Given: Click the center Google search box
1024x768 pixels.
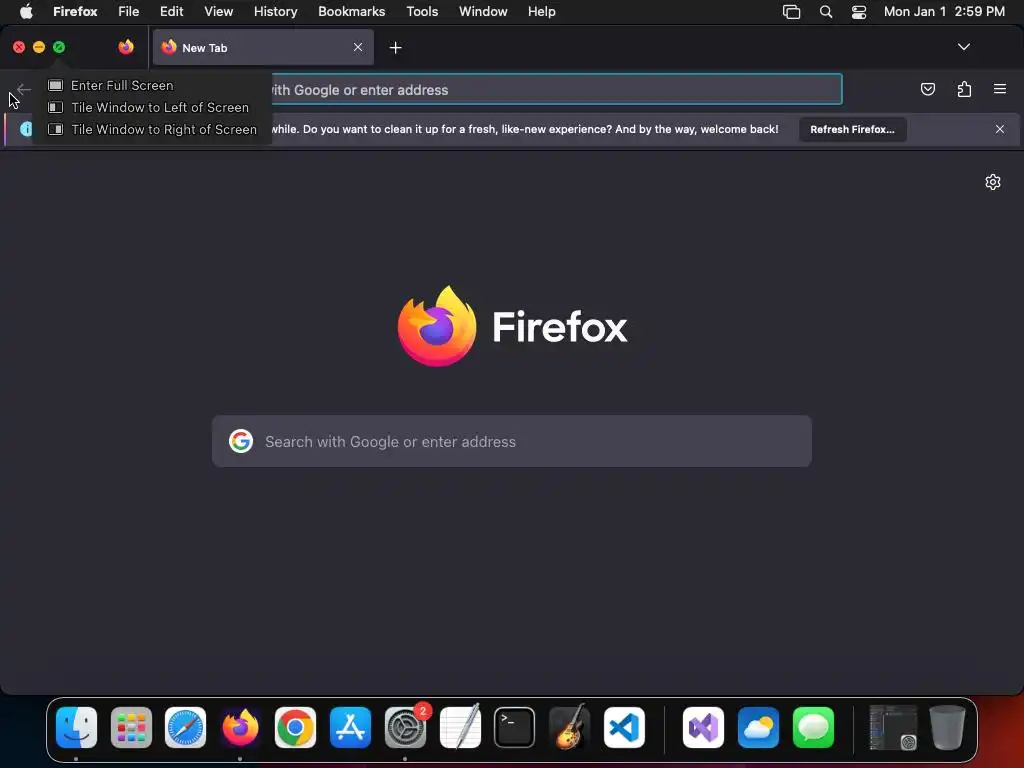Looking at the screenshot, I should tap(512, 441).
